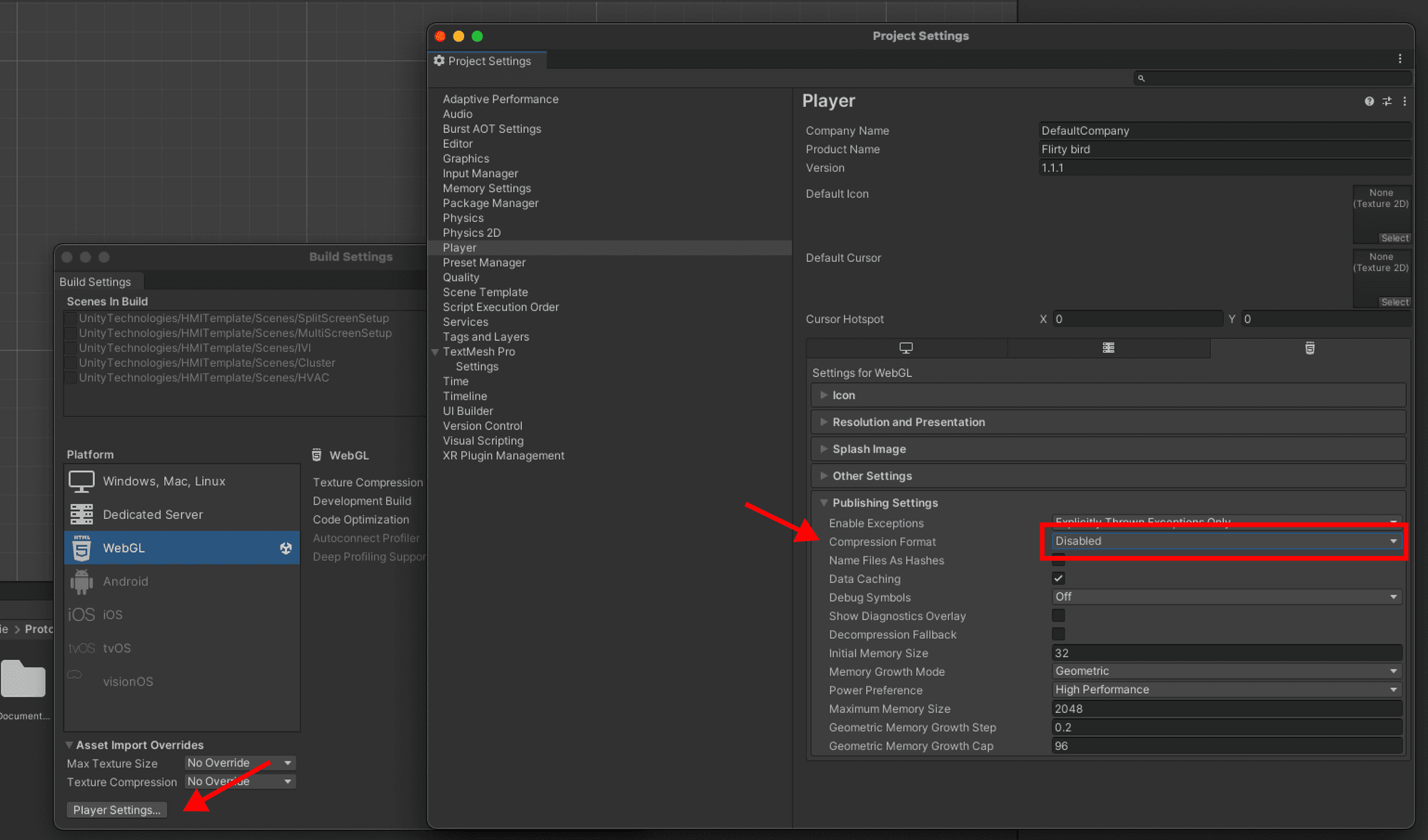Enable the Decompression Fallback checkbox
The height and width of the screenshot is (840, 1428).
1058,634
